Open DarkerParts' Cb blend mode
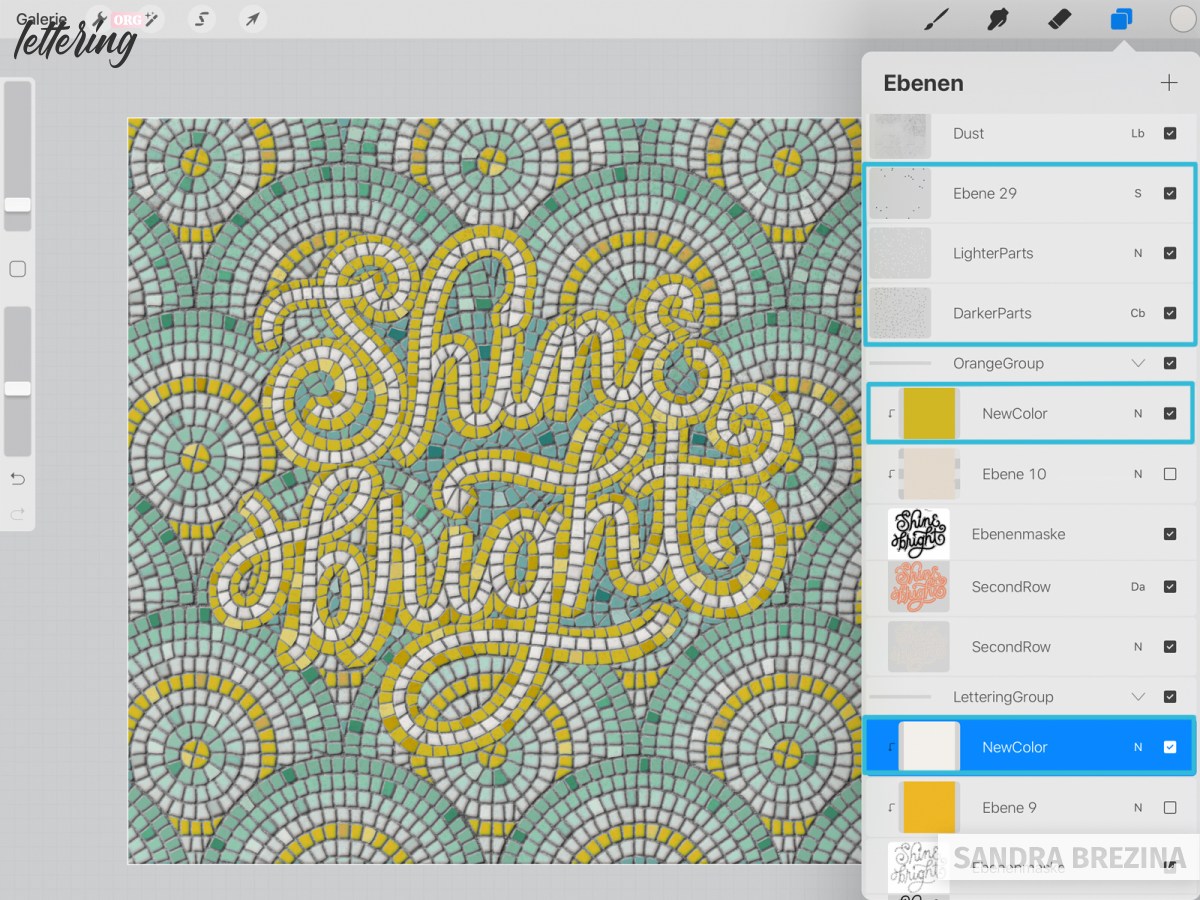The image size is (1200, 900). [1138, 313]
